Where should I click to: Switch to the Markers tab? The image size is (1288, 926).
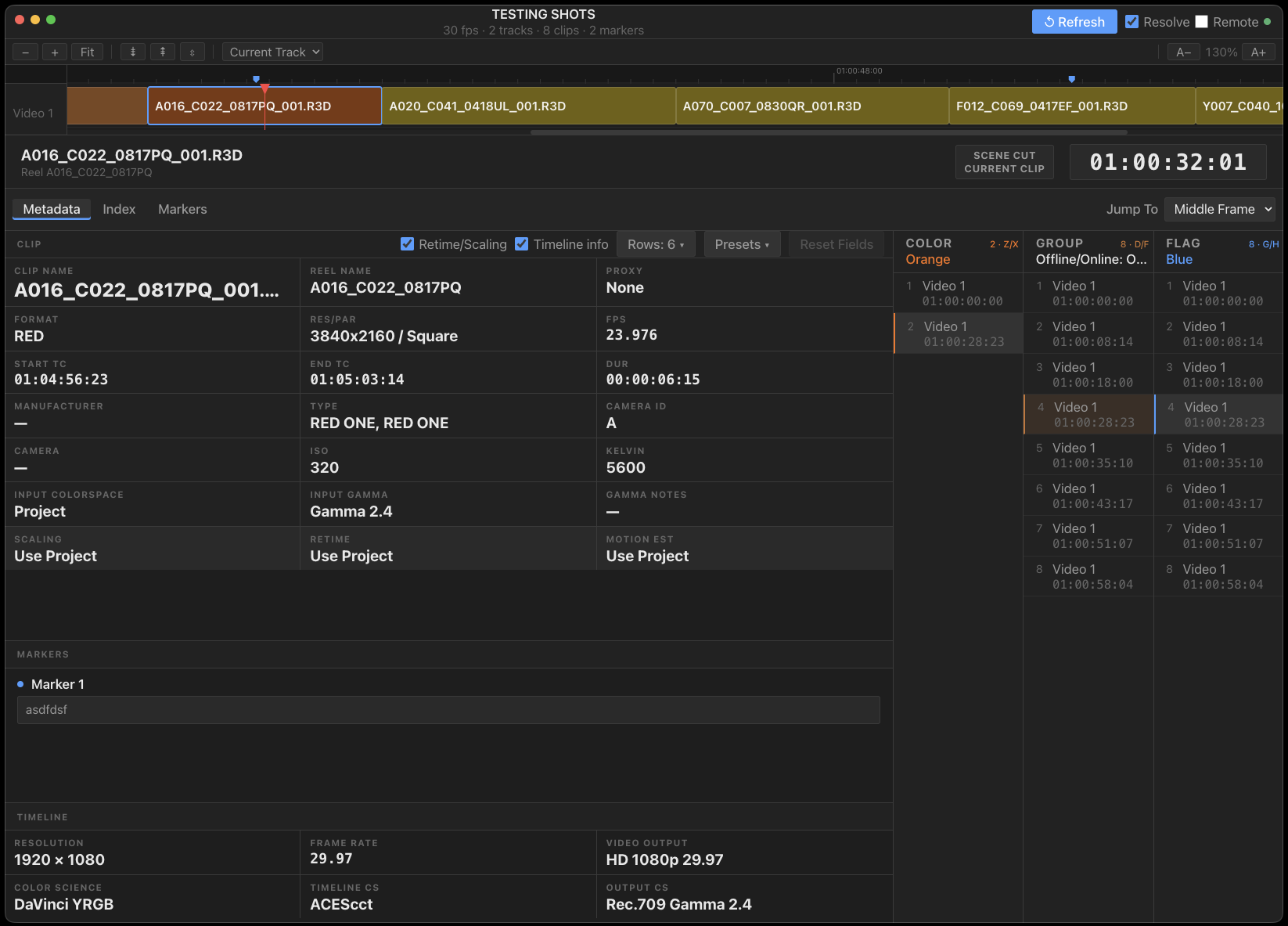[182, 209]
